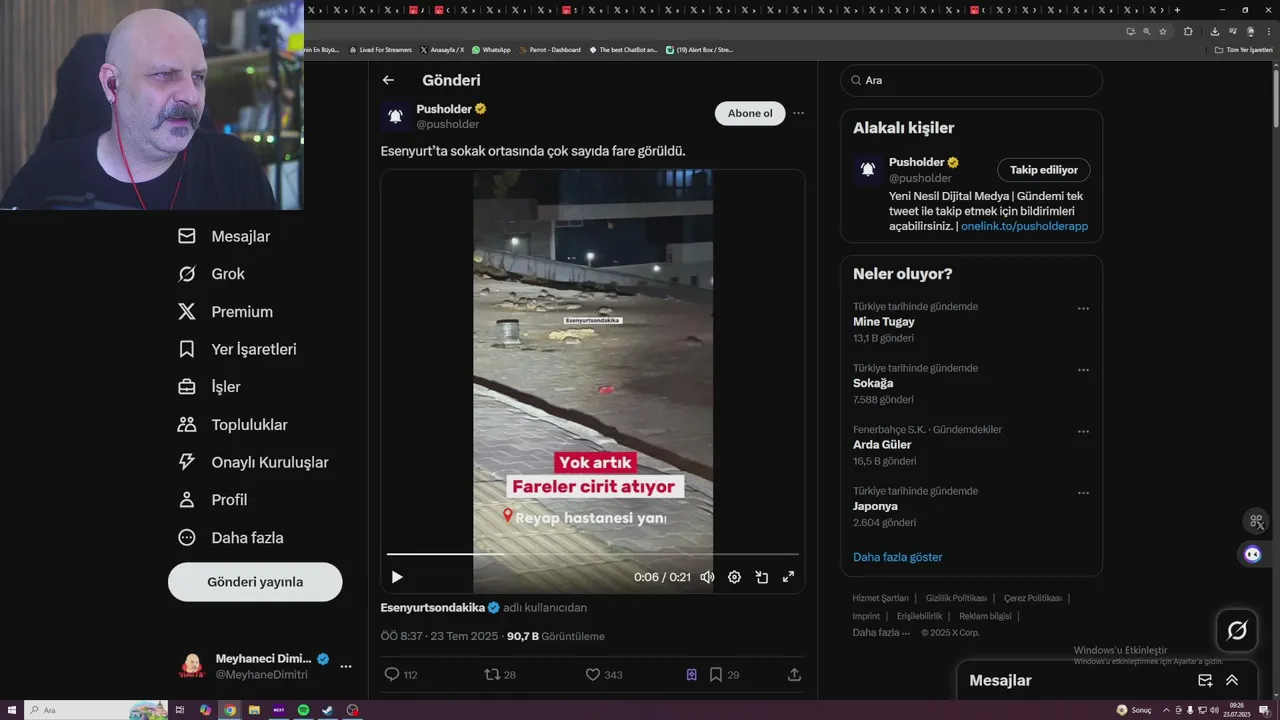This screenshot has width=1280, height=720.
Task: Open Parrot - Dashboard bookmark
Action: tap(549, 50)
